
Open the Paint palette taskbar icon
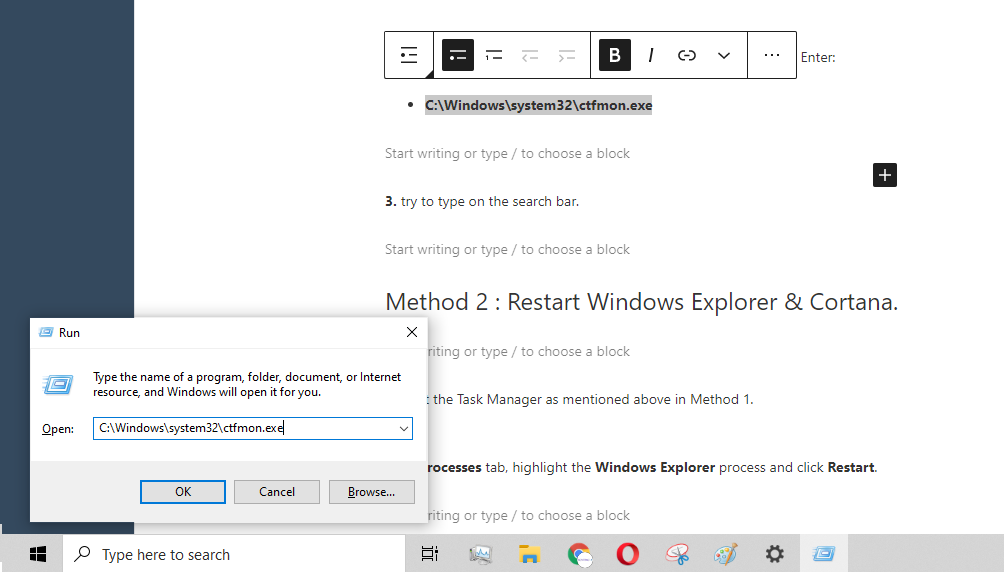pyautogui.click(x=725, y=554)
